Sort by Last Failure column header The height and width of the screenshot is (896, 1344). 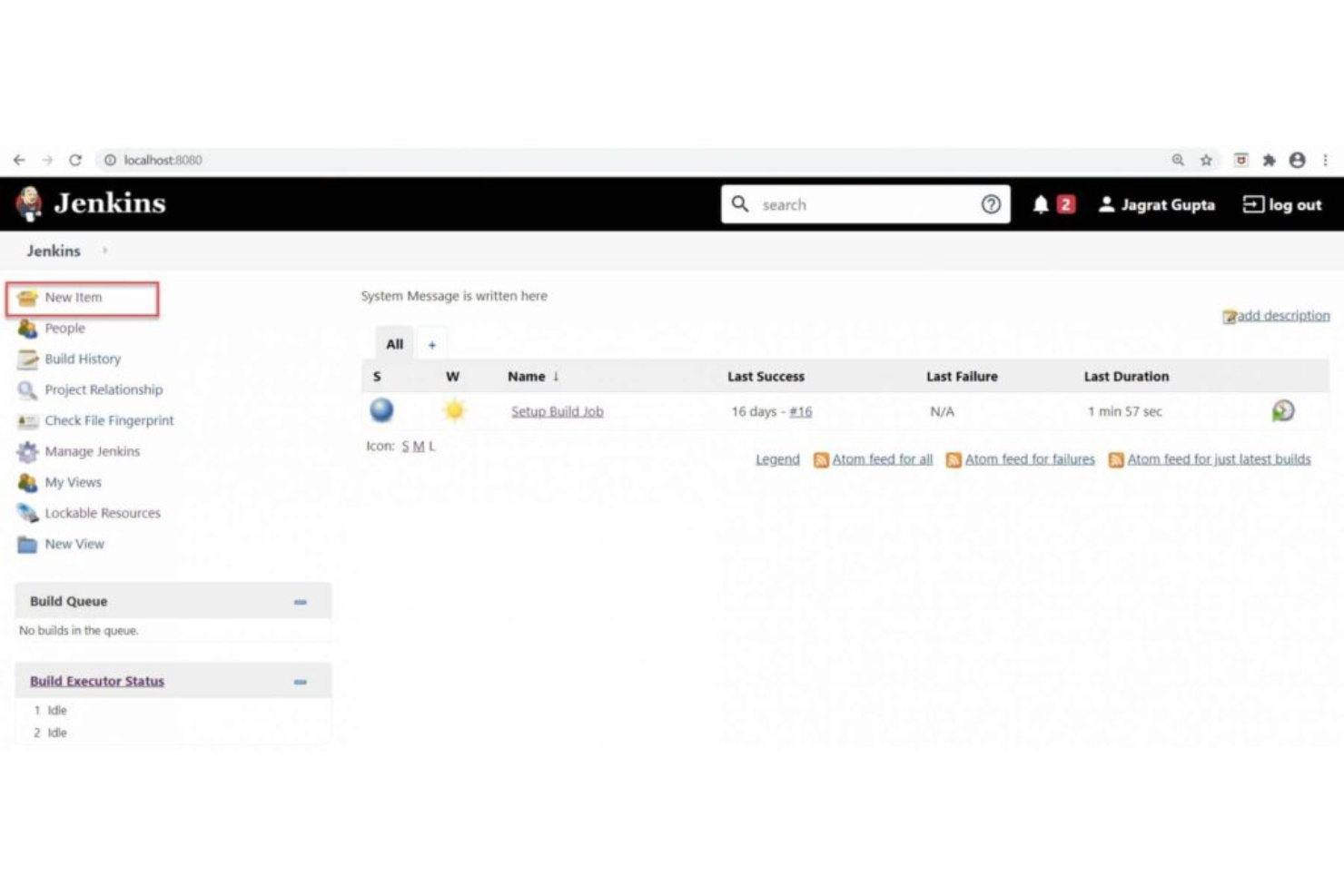click(x=962, y=376)
